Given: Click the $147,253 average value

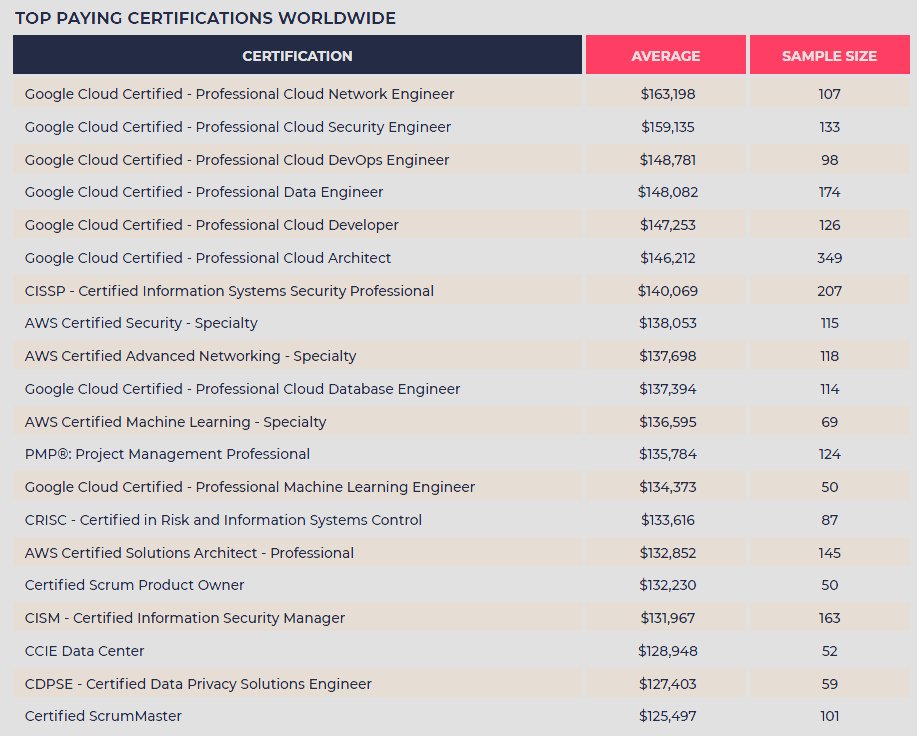Looking at the screenshot, I should pos(667,224).
